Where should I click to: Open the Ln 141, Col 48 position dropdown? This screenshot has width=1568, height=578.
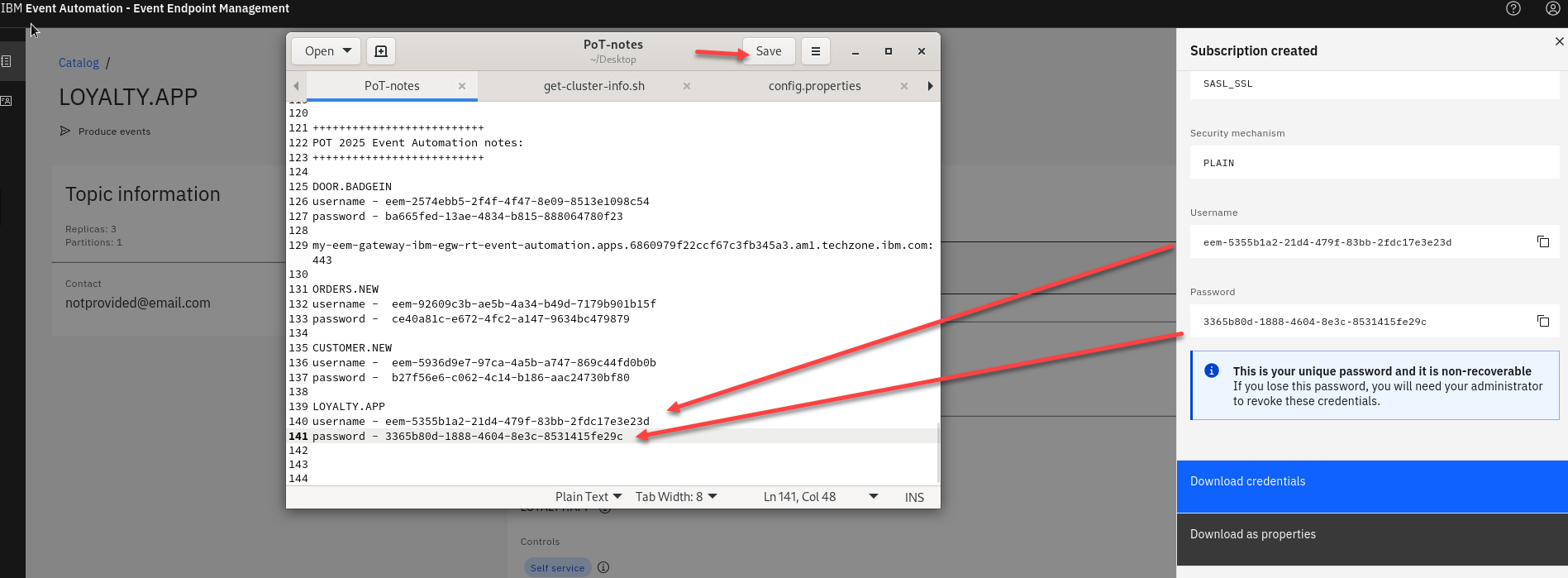click(873, 497)
